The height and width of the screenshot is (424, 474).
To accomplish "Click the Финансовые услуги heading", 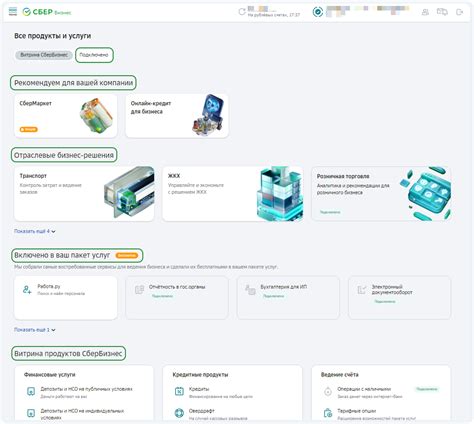I will (50, 375).
